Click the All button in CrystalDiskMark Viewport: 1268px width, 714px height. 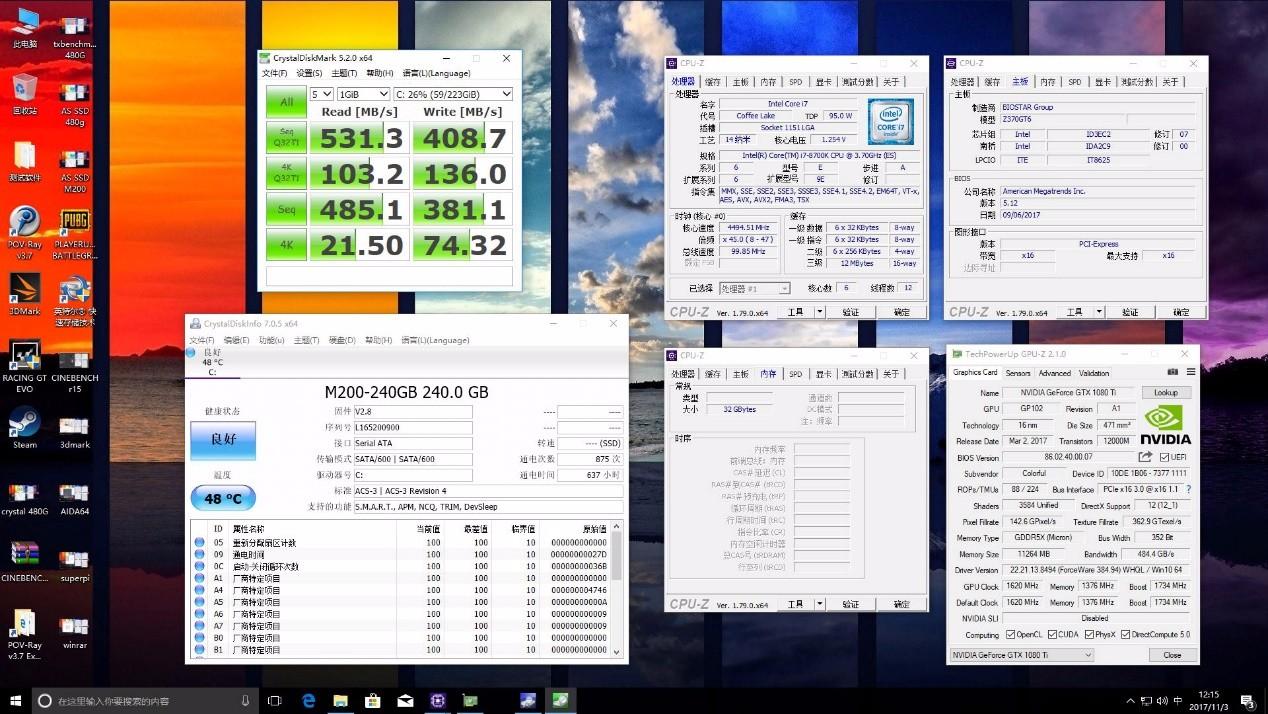point(286,101)
